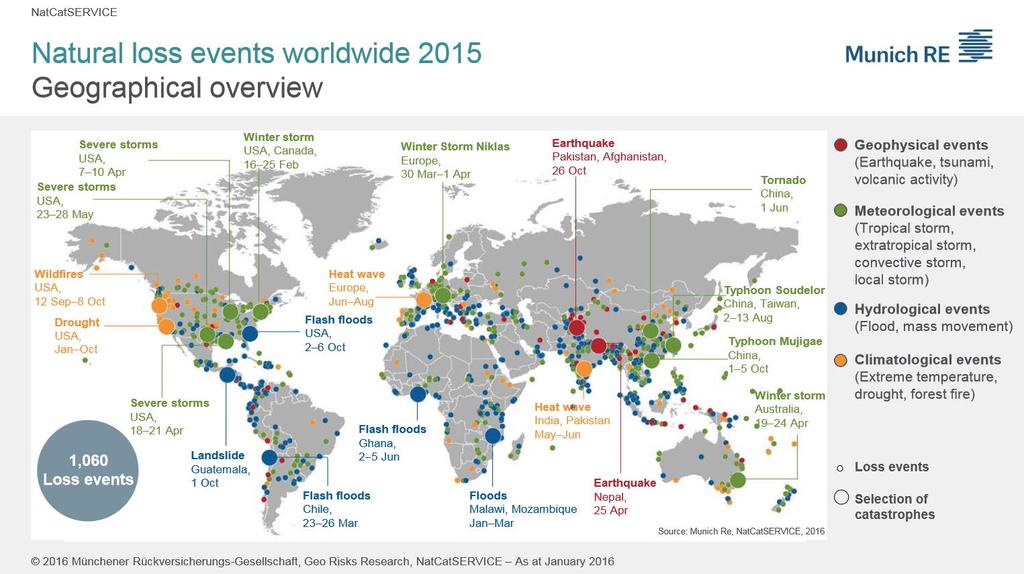The image size is (1024, 574).
Task: Click the 'Tornado' China label
Action: (x=783, y=194)
